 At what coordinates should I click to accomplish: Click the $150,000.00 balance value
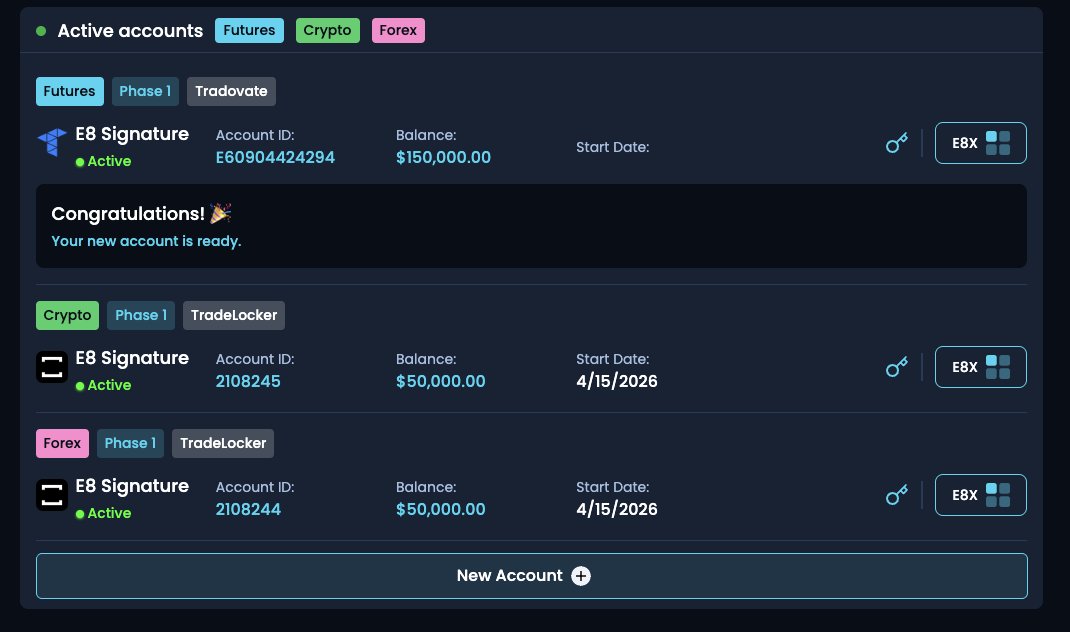[444, 158]
